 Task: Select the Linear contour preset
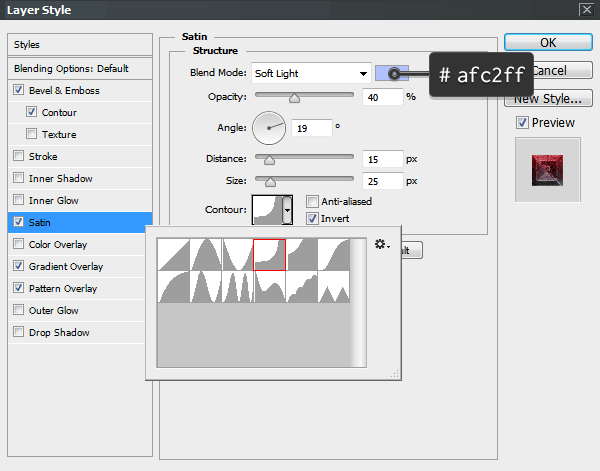click(x=173, y=254)
